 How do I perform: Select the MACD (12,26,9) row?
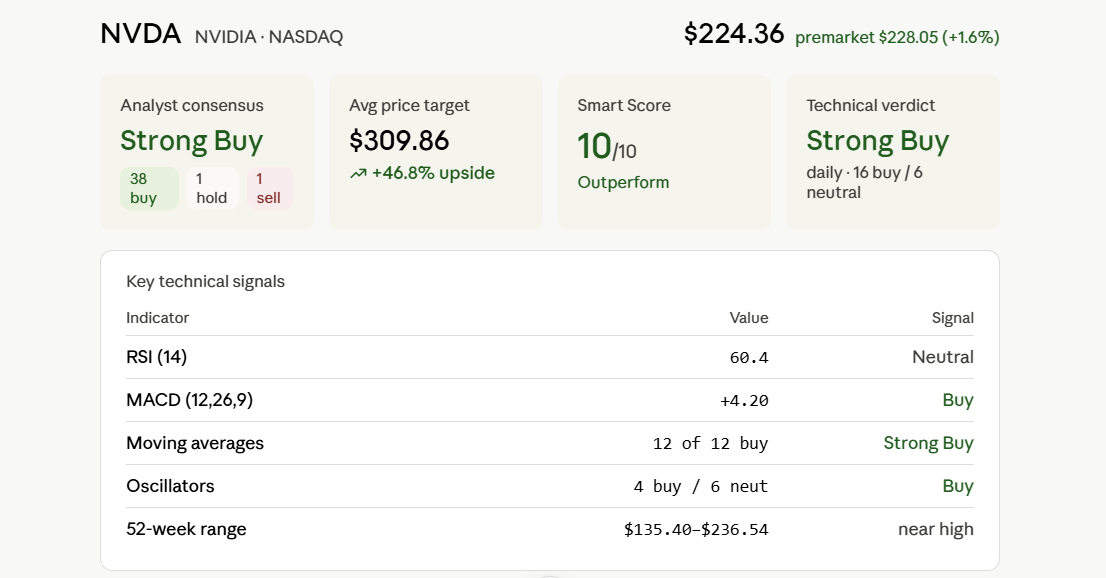tap(549, 400)
